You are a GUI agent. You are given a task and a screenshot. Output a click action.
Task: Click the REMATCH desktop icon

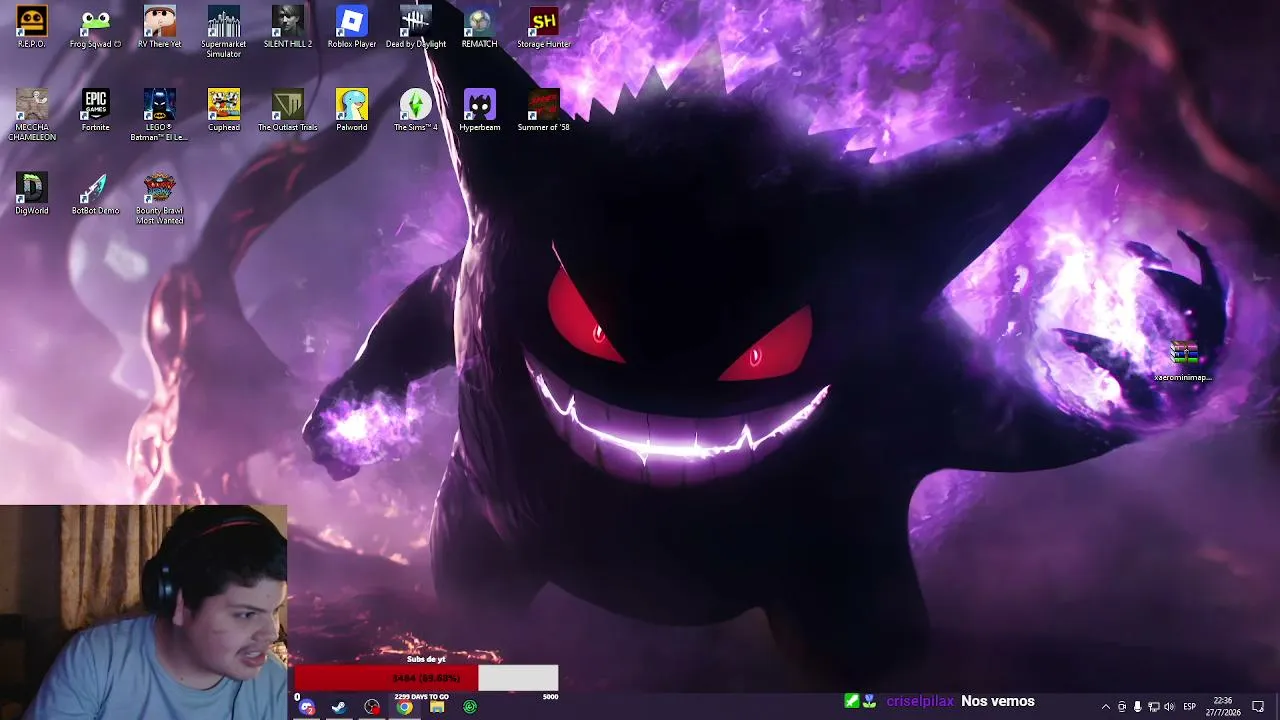(480, 27)
